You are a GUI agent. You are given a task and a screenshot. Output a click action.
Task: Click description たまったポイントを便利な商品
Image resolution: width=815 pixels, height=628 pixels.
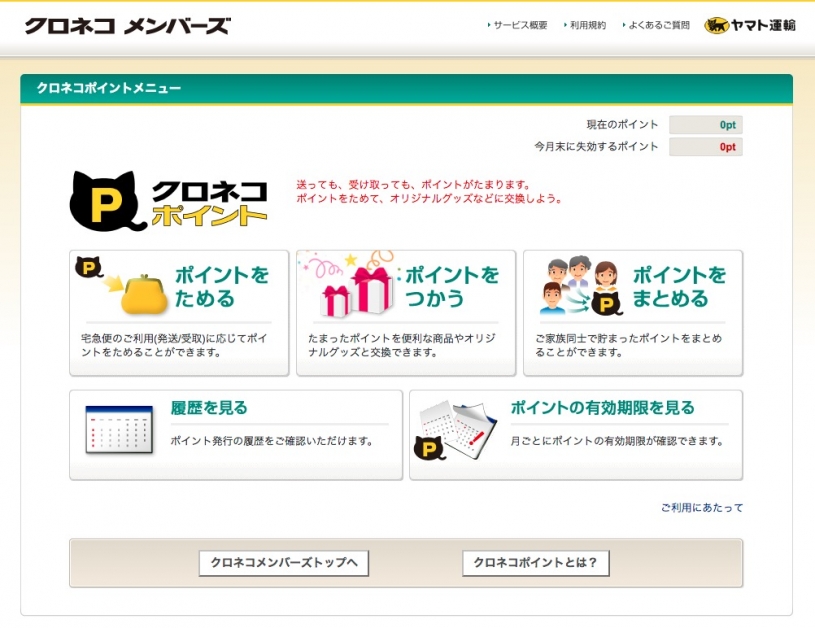402,345
